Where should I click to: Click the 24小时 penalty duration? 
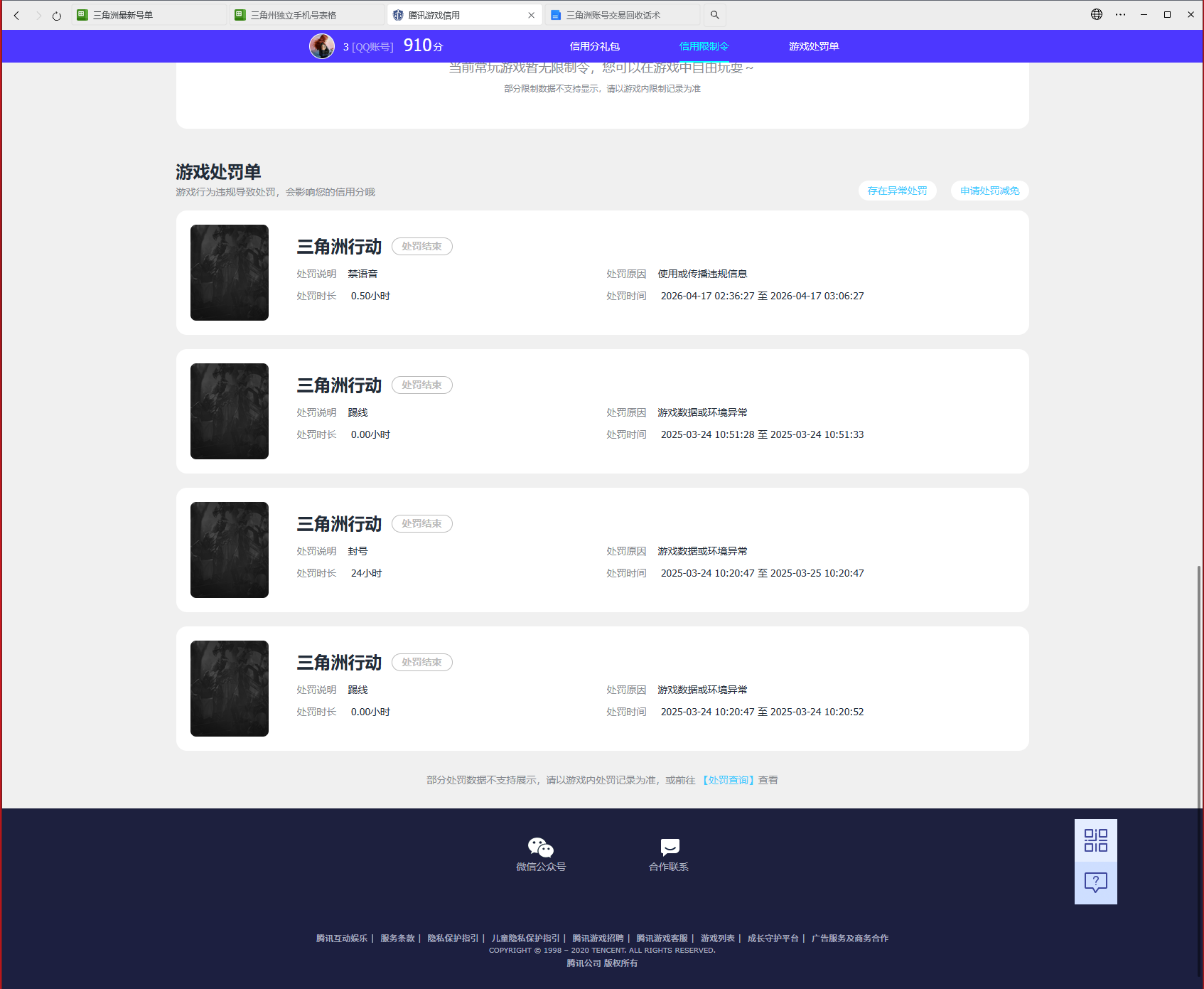coord(366,573)
